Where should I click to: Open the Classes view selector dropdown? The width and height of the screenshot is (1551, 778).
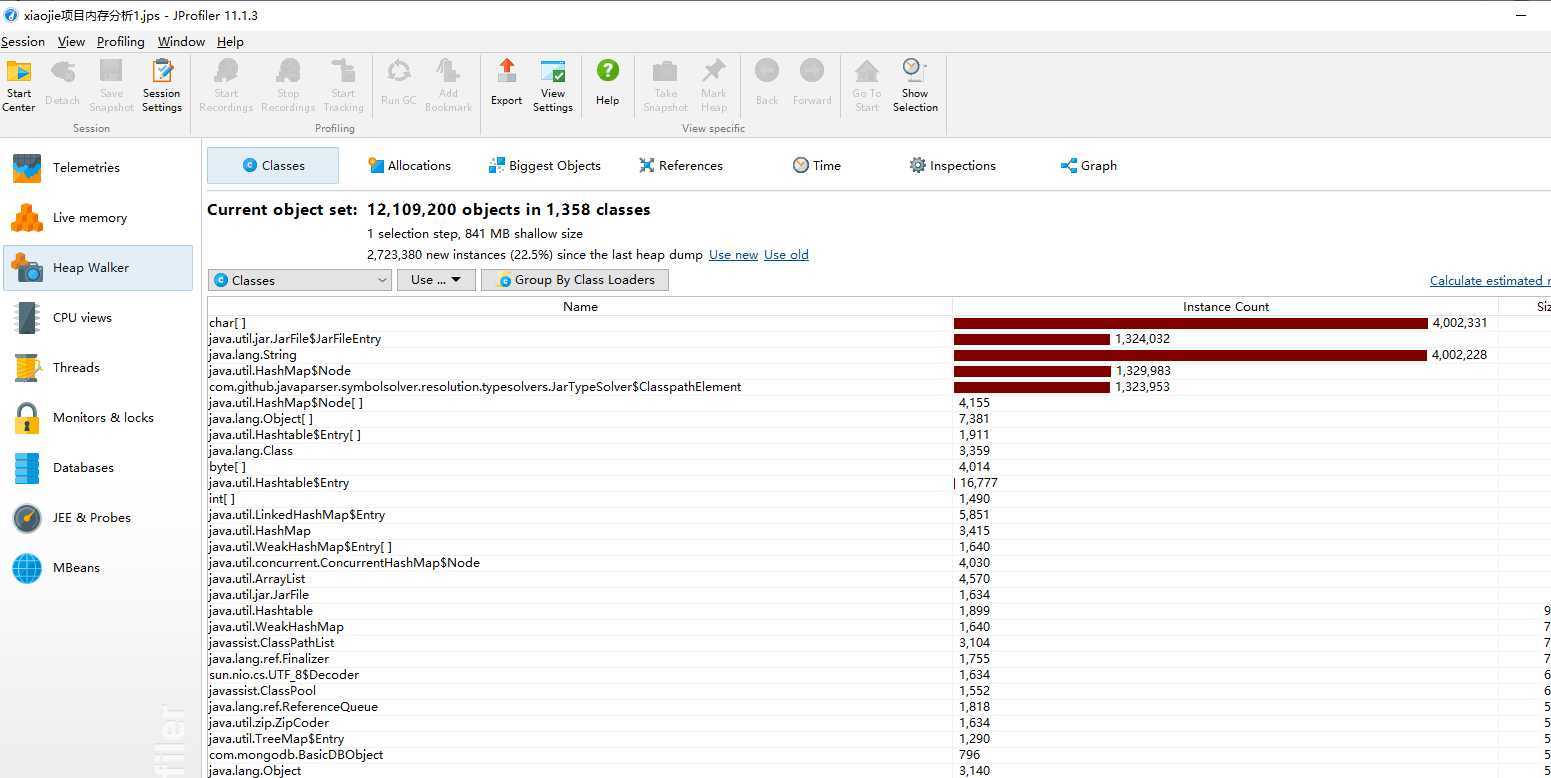pyautogui.click(x=300, y=280)
